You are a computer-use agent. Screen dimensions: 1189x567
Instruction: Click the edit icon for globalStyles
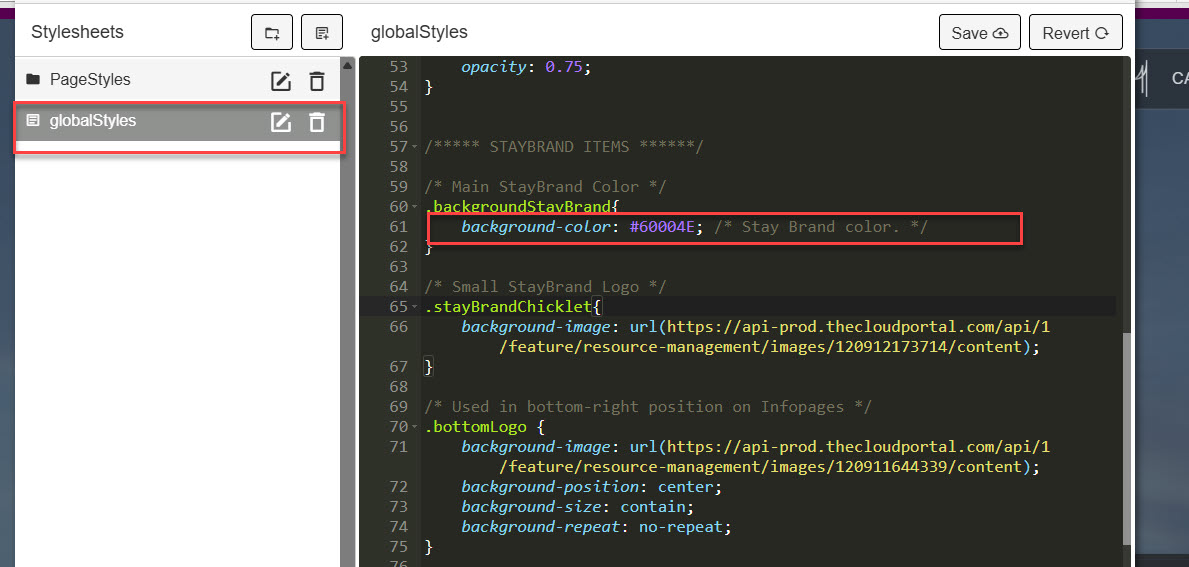[x=281, y=122]
